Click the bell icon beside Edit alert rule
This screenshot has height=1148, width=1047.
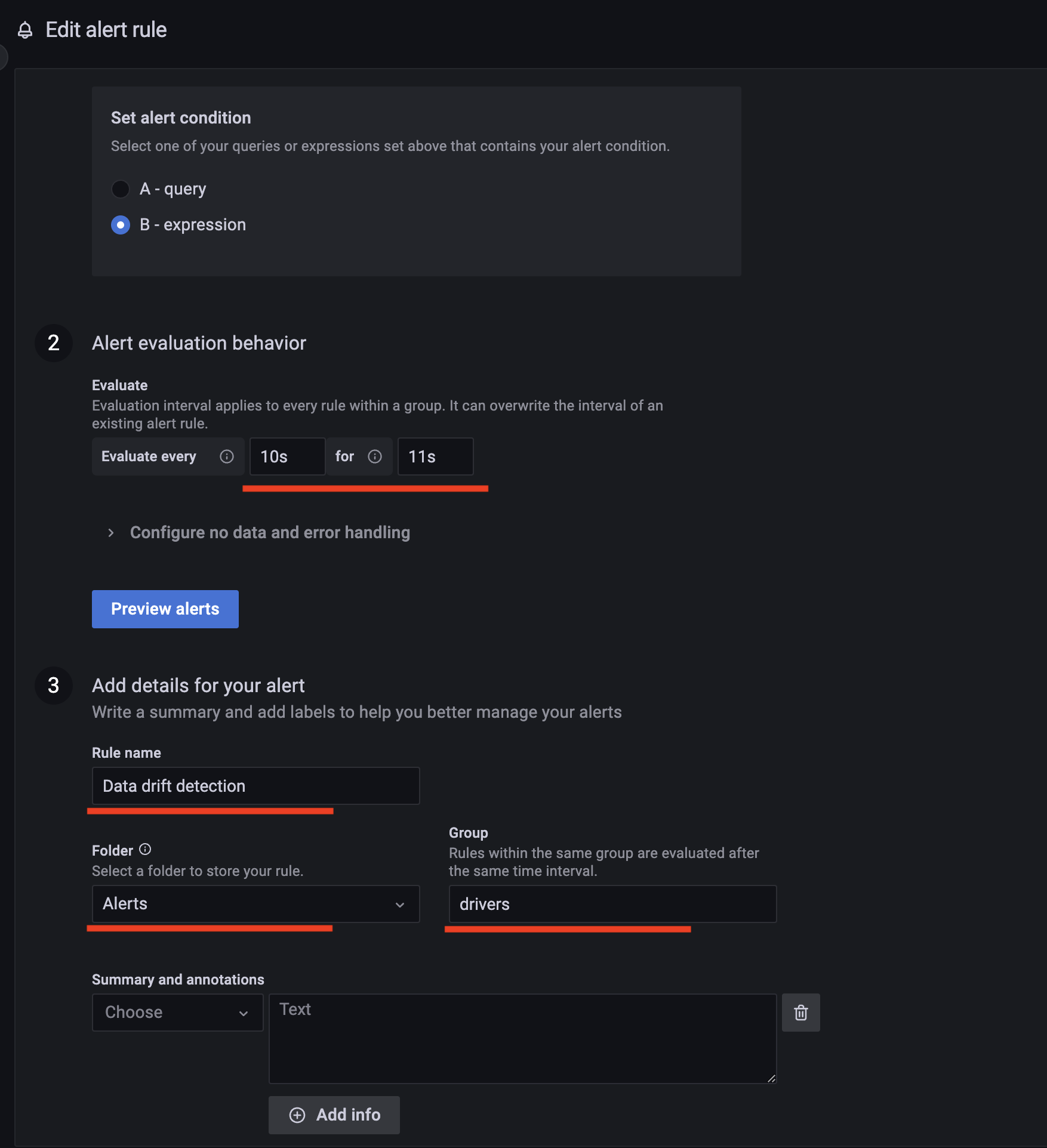click(25, 30)
